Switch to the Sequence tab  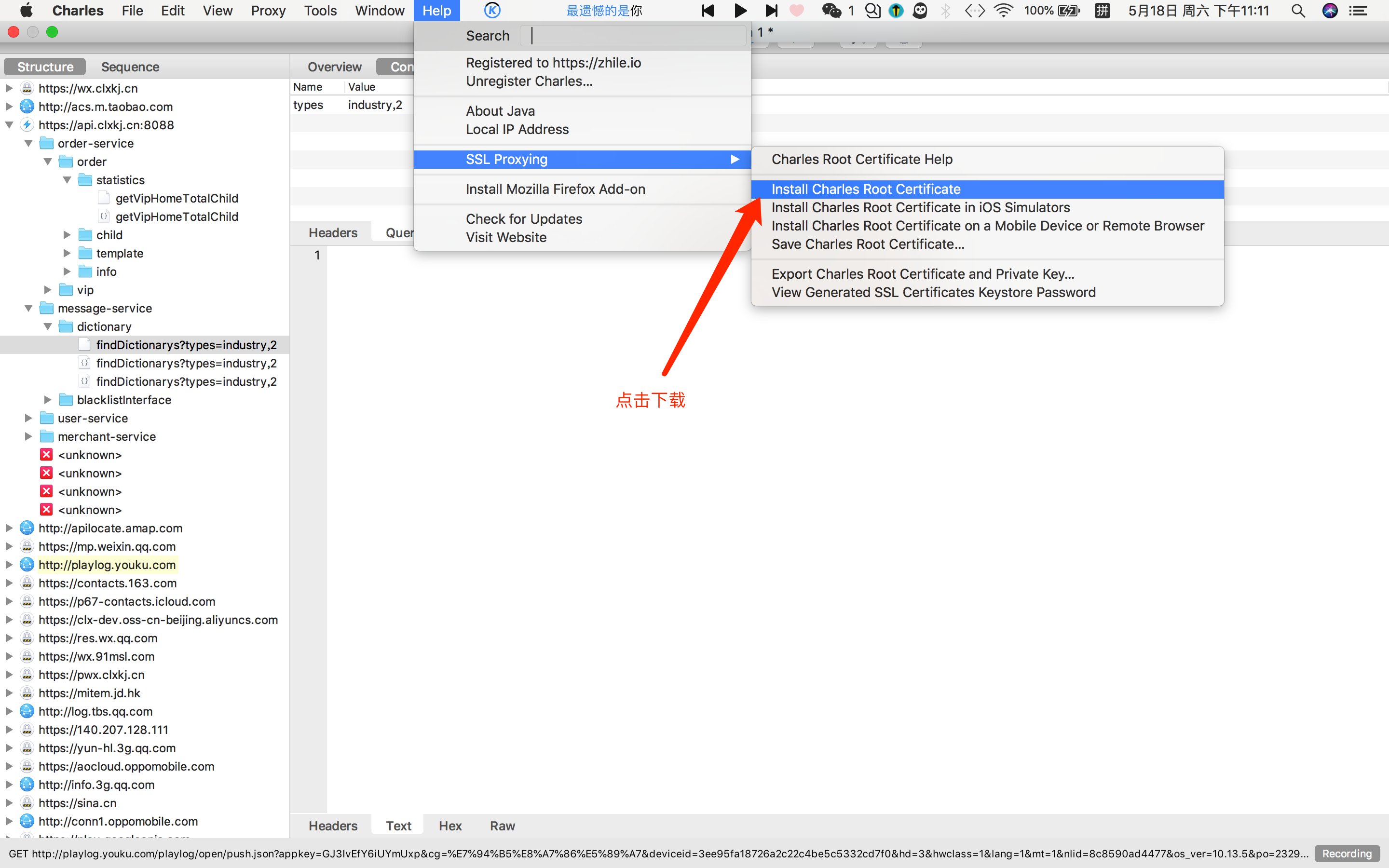pos(130,67)
